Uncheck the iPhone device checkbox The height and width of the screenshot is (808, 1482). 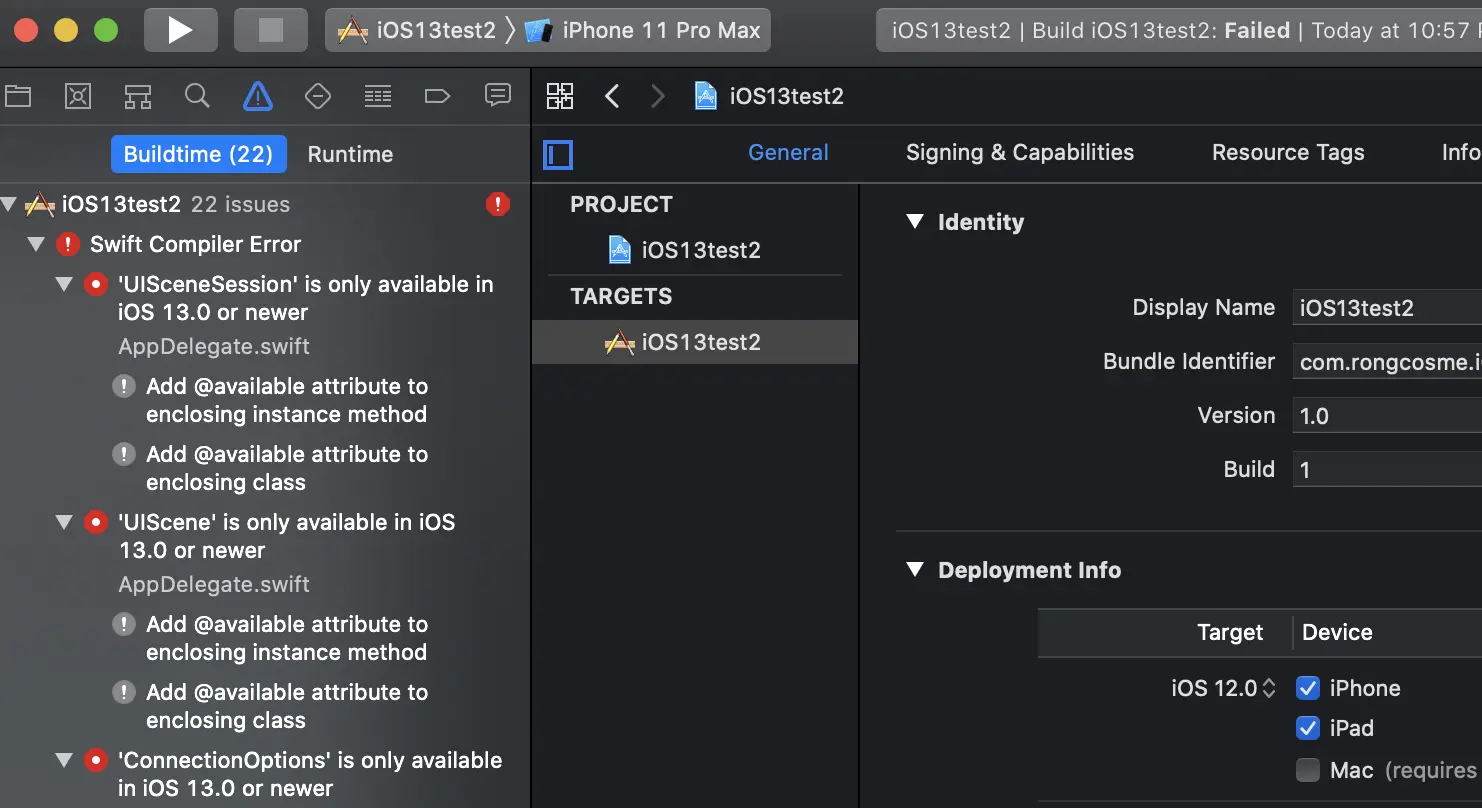[x=1308, y=688]
